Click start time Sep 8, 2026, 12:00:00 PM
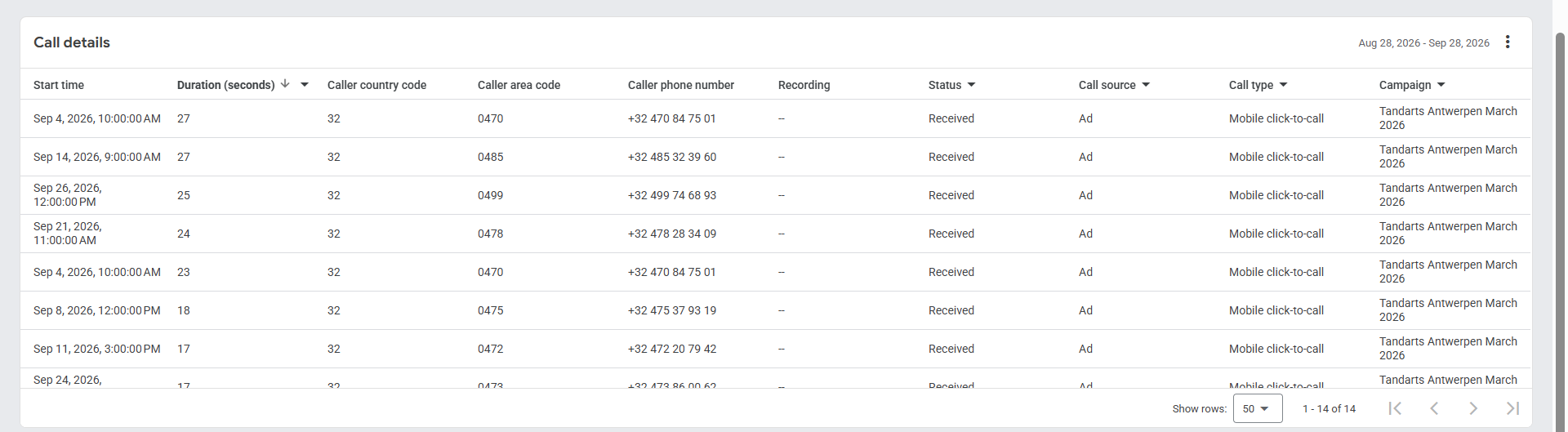This screenshot has width=1568, height=432. [97, 310]
